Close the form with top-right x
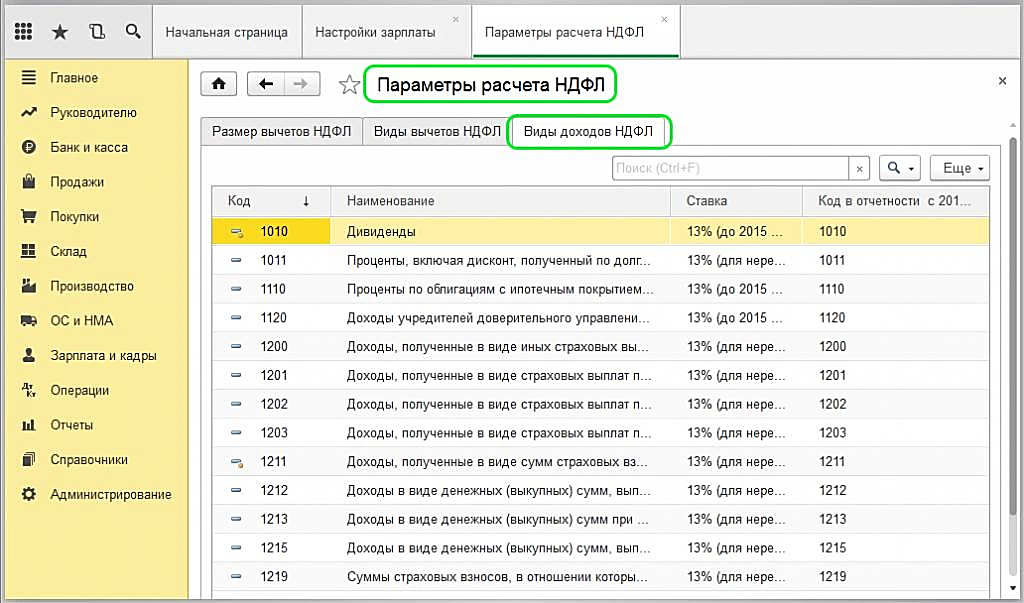Viewport: 1024px width, 603px height. coord(1002,82)
